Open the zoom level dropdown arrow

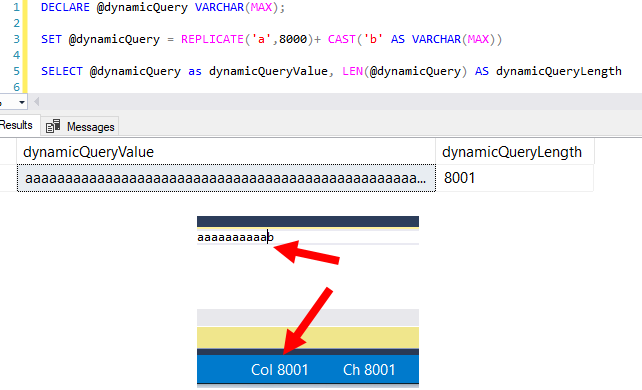(x=22, y=102)
